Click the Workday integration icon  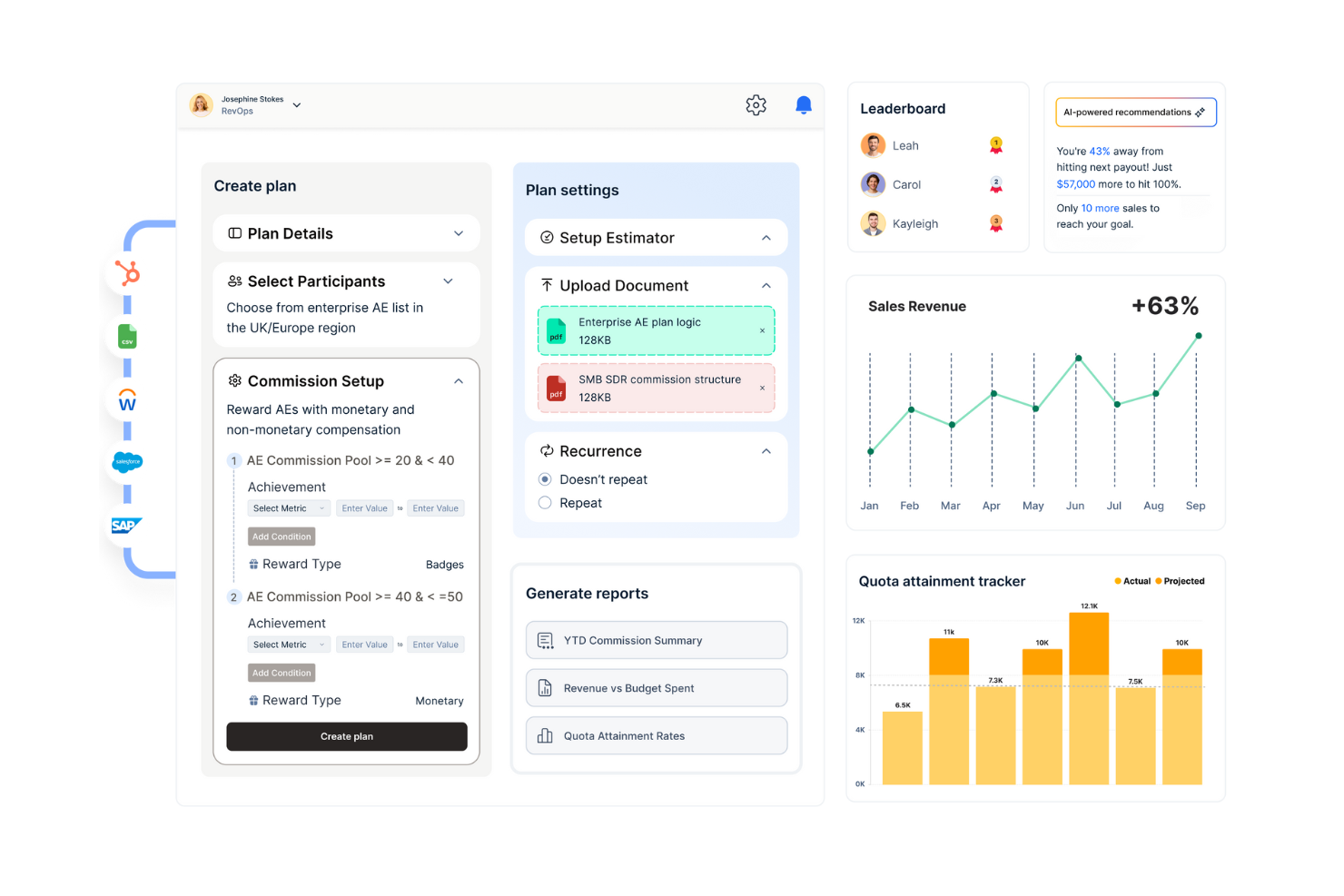point(126,399)
